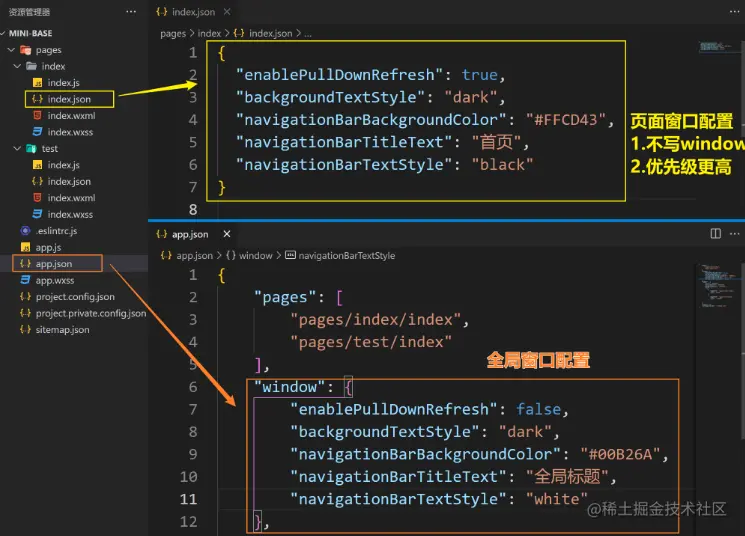Click the true value for enablePullDownRefresh
The height and width of the screenshot is (536, 745).
(x=479, y=75)
